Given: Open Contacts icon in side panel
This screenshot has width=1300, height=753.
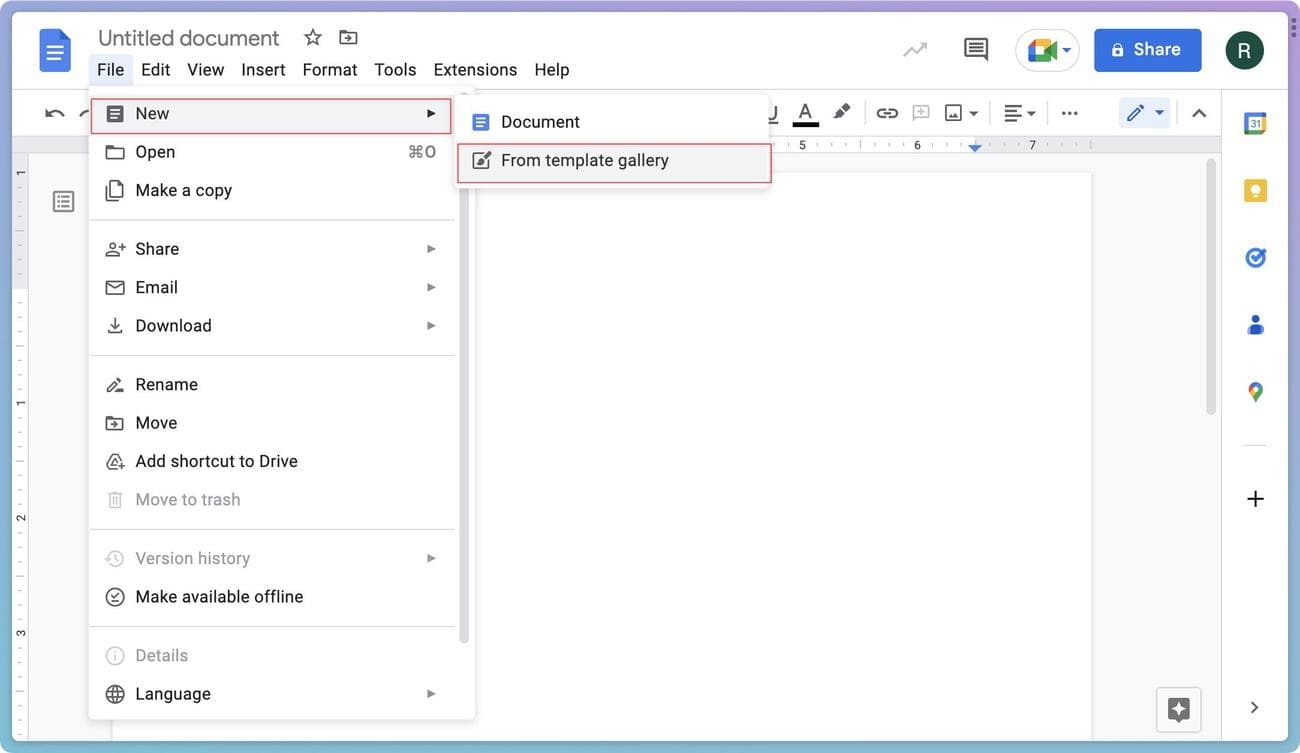Looking at the screenshot, I should point(1255,325).
